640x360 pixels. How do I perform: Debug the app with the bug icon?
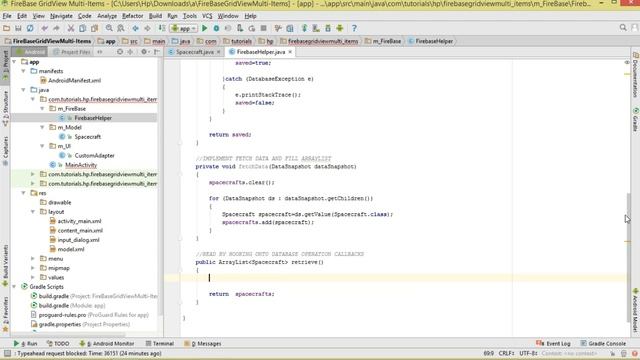click(x=216, y=28)
